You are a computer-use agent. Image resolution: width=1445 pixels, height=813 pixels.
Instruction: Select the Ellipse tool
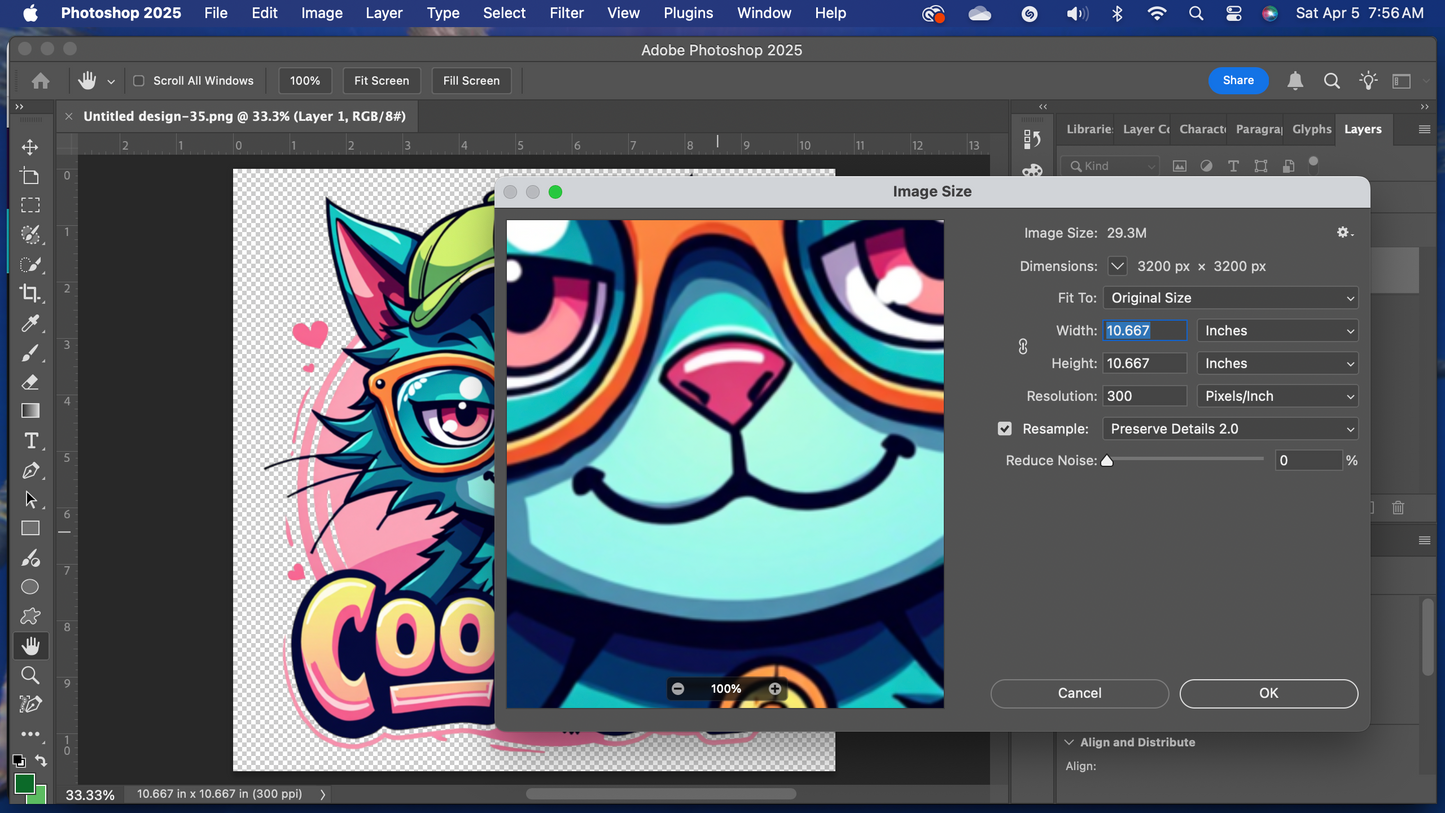click(x=30, y=587)
